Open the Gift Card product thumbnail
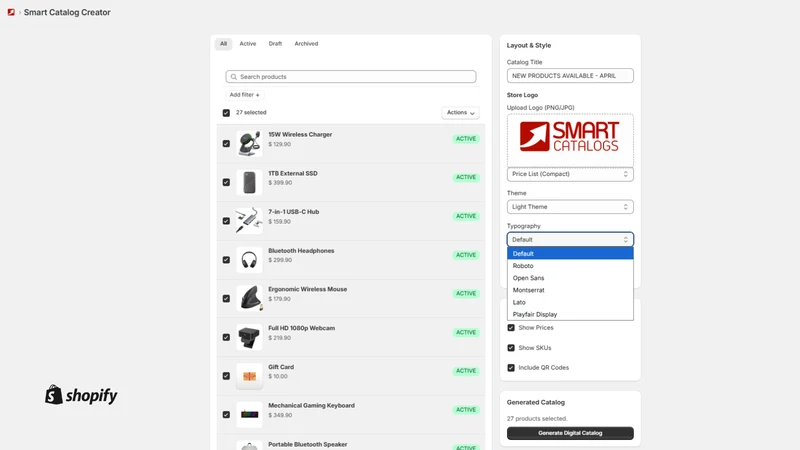800x450 pixels. click(249, 376)
